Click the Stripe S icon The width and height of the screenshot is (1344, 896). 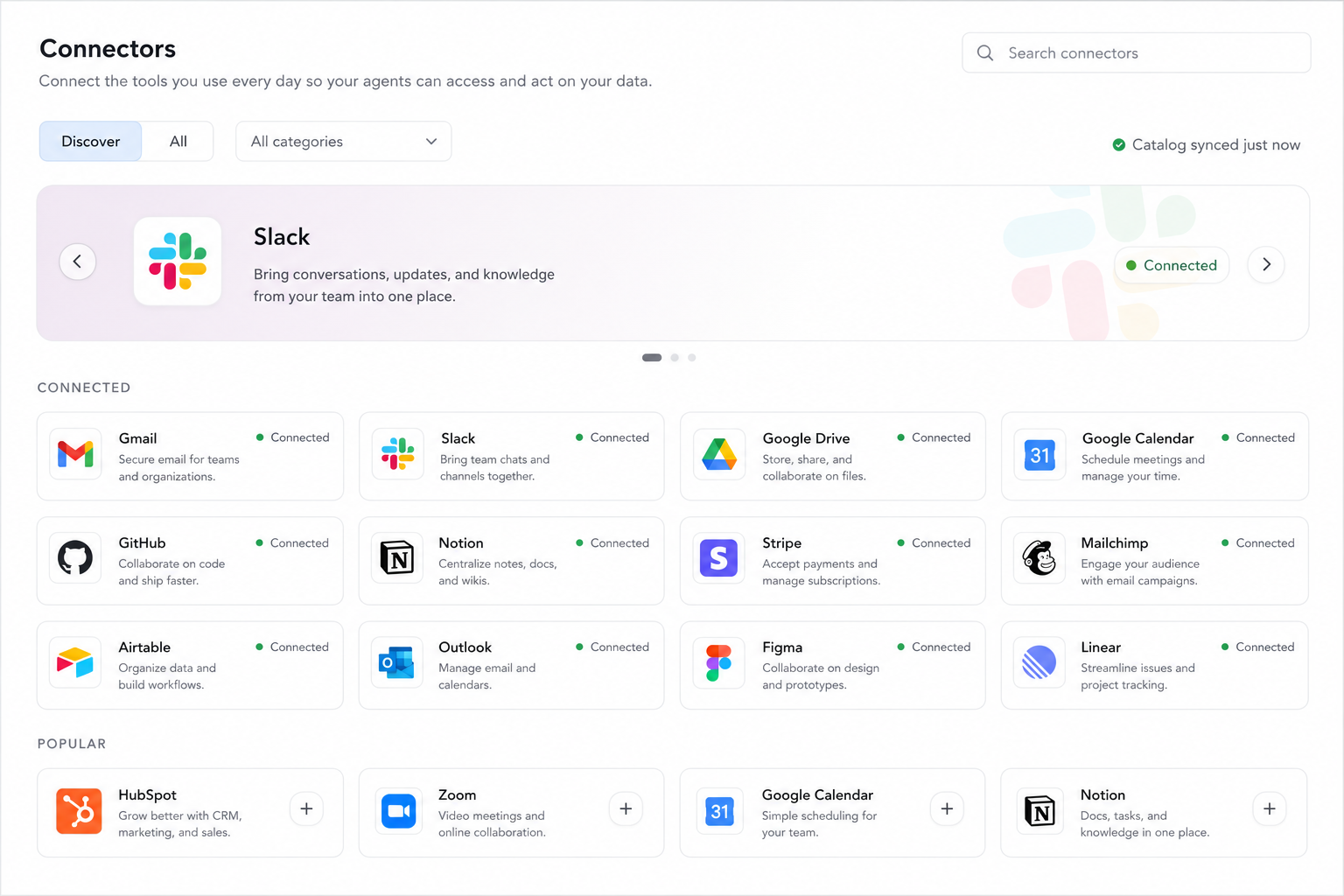point(719,558)
